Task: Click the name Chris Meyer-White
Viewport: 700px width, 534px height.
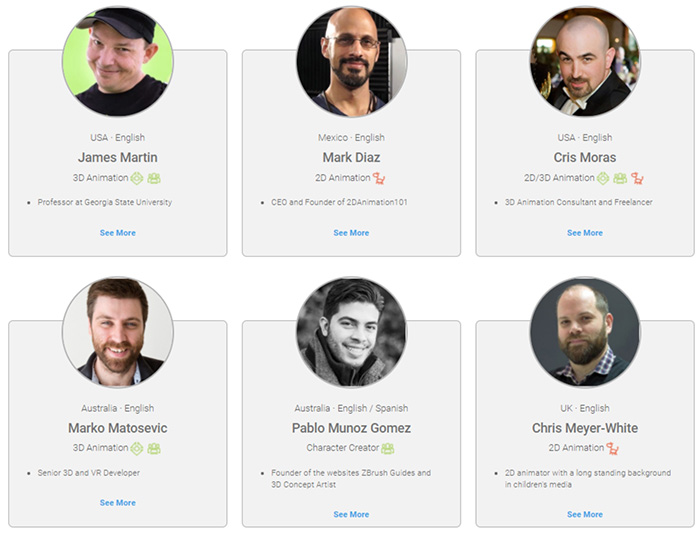Action: tap(585, 428)
